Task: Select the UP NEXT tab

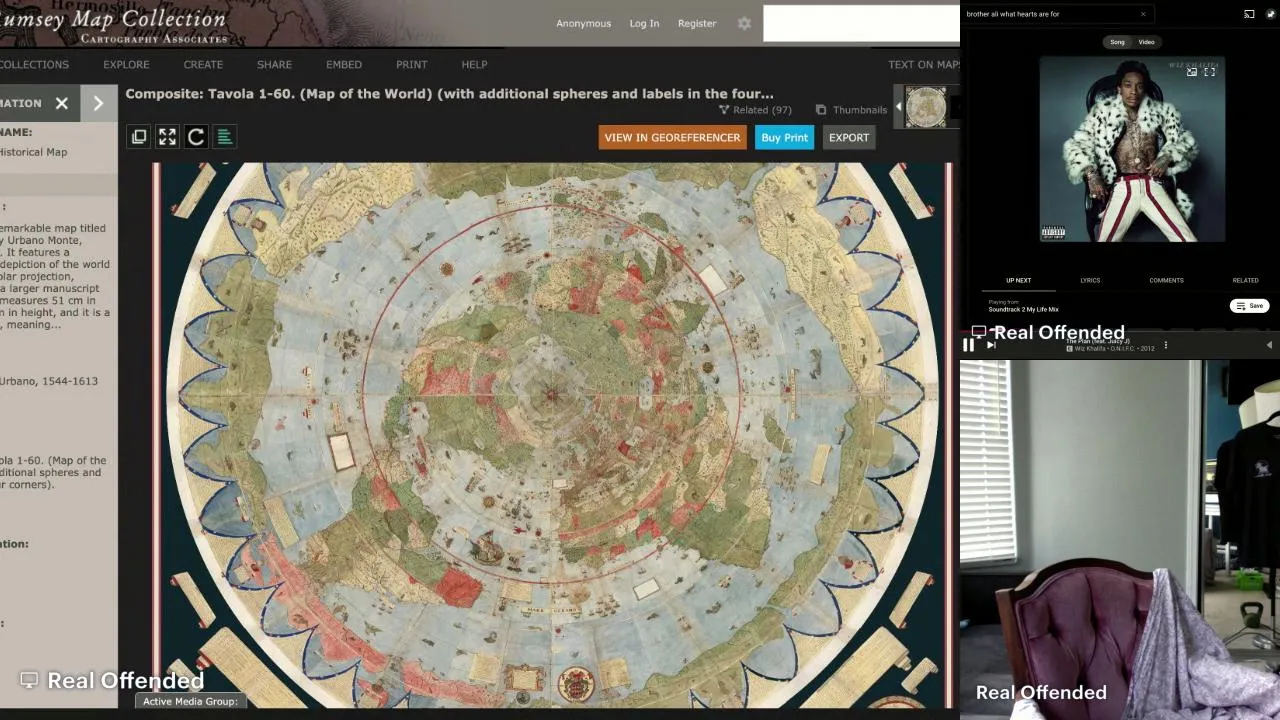Action: (x=1018, y=280)
